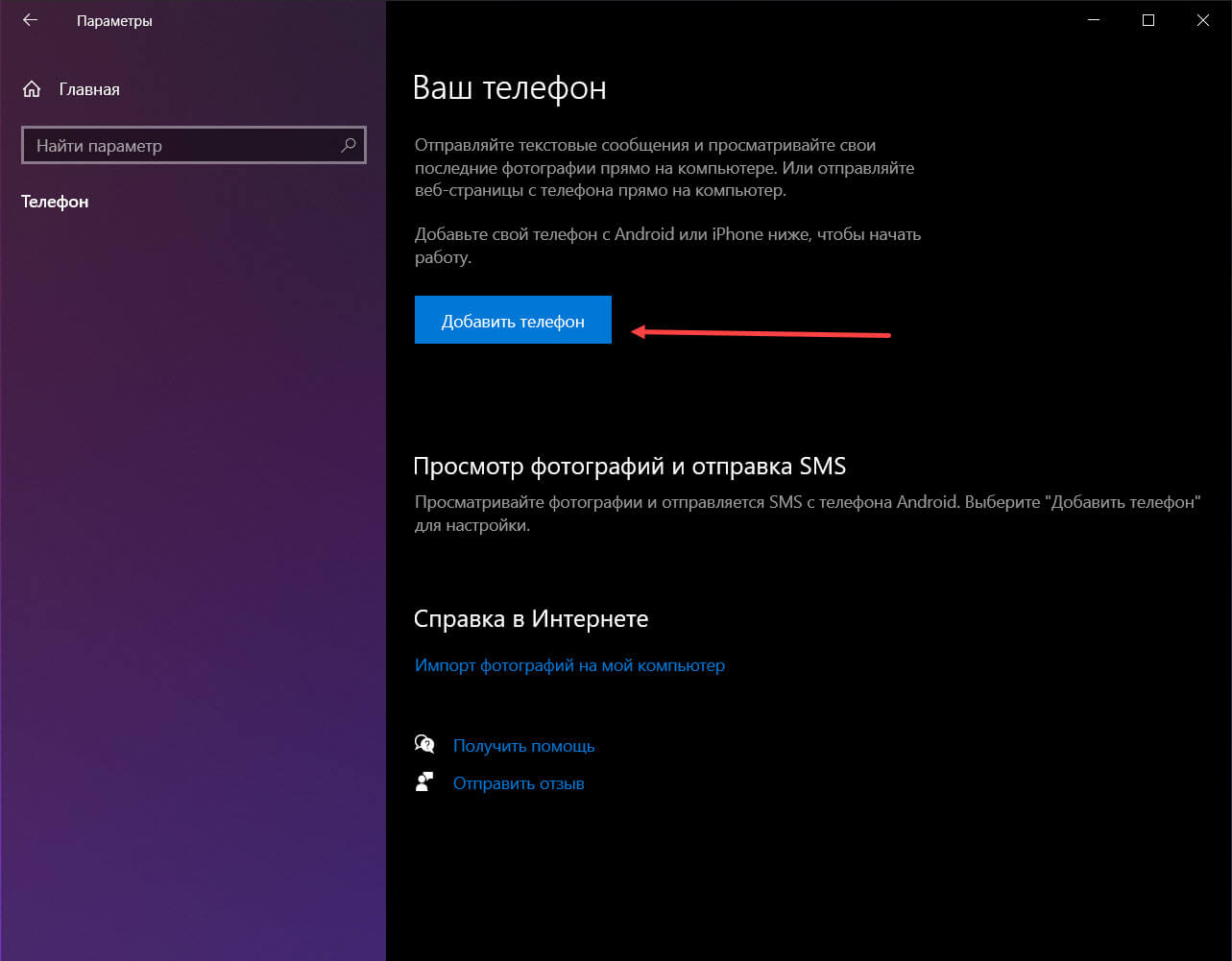
Task: Click the Параметры window title
Action: pyautogui.click(x=114, y=20)
